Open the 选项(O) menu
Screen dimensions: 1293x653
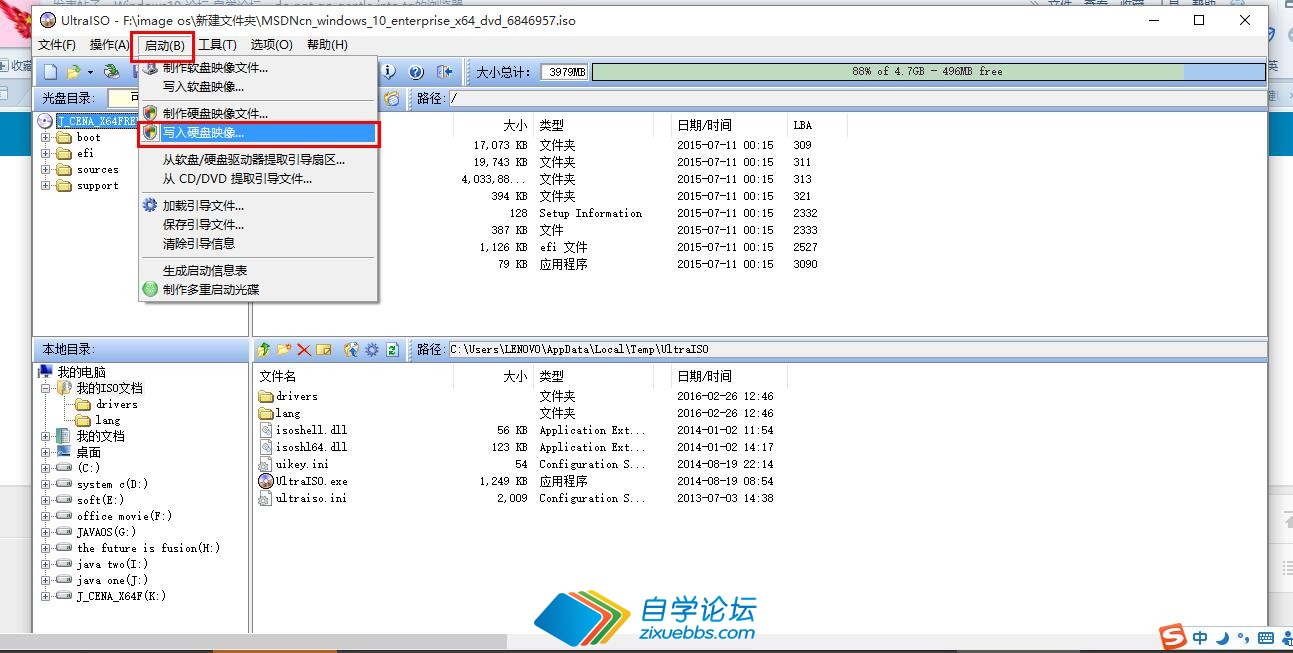tap(271, 45)
